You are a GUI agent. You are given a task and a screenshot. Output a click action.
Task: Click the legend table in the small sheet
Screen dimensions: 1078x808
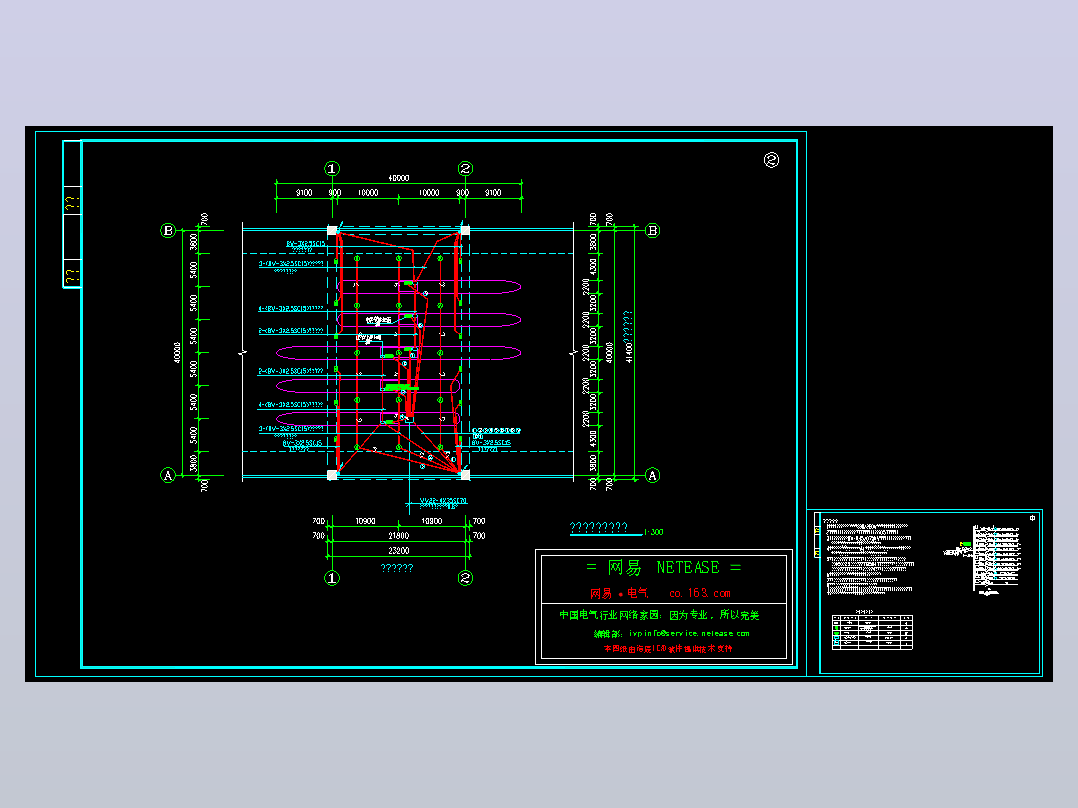[x=872, y=632]
